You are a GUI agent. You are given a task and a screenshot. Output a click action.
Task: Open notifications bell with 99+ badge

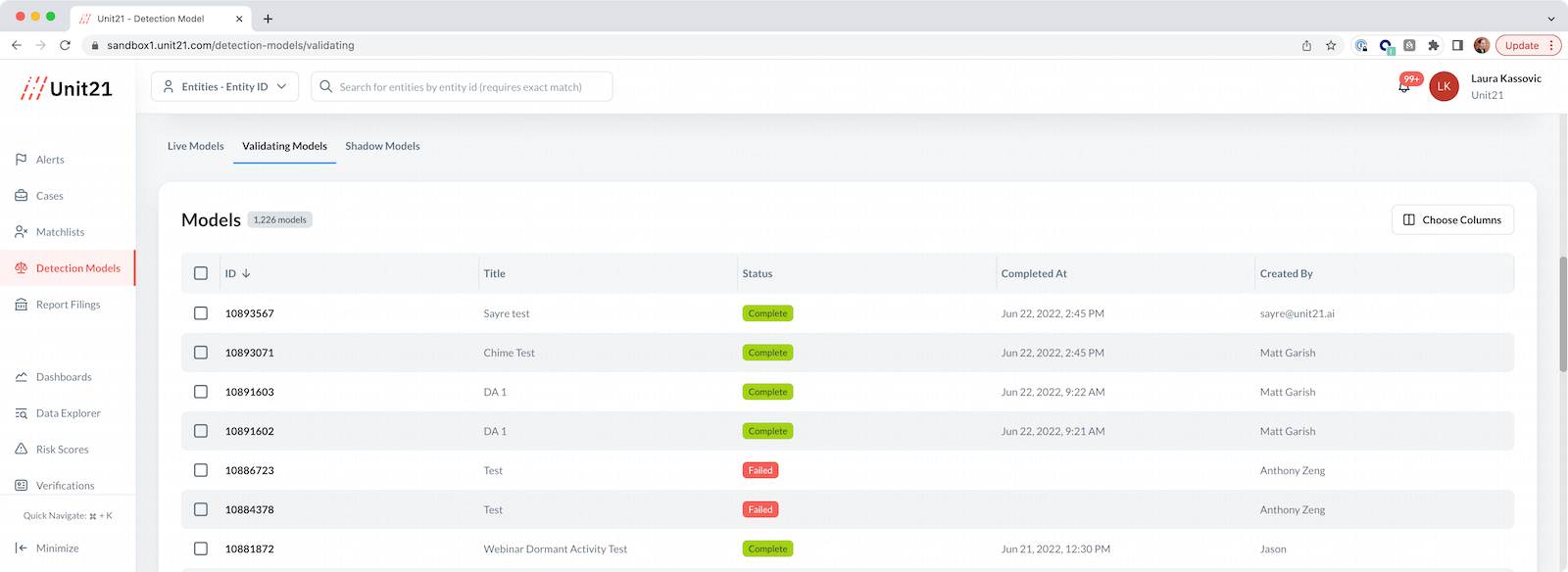point(1404,86)
